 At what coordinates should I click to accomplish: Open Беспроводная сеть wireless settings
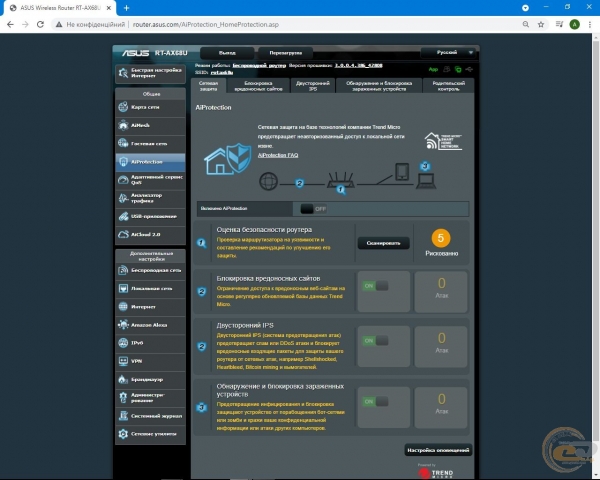pos(150,270)
